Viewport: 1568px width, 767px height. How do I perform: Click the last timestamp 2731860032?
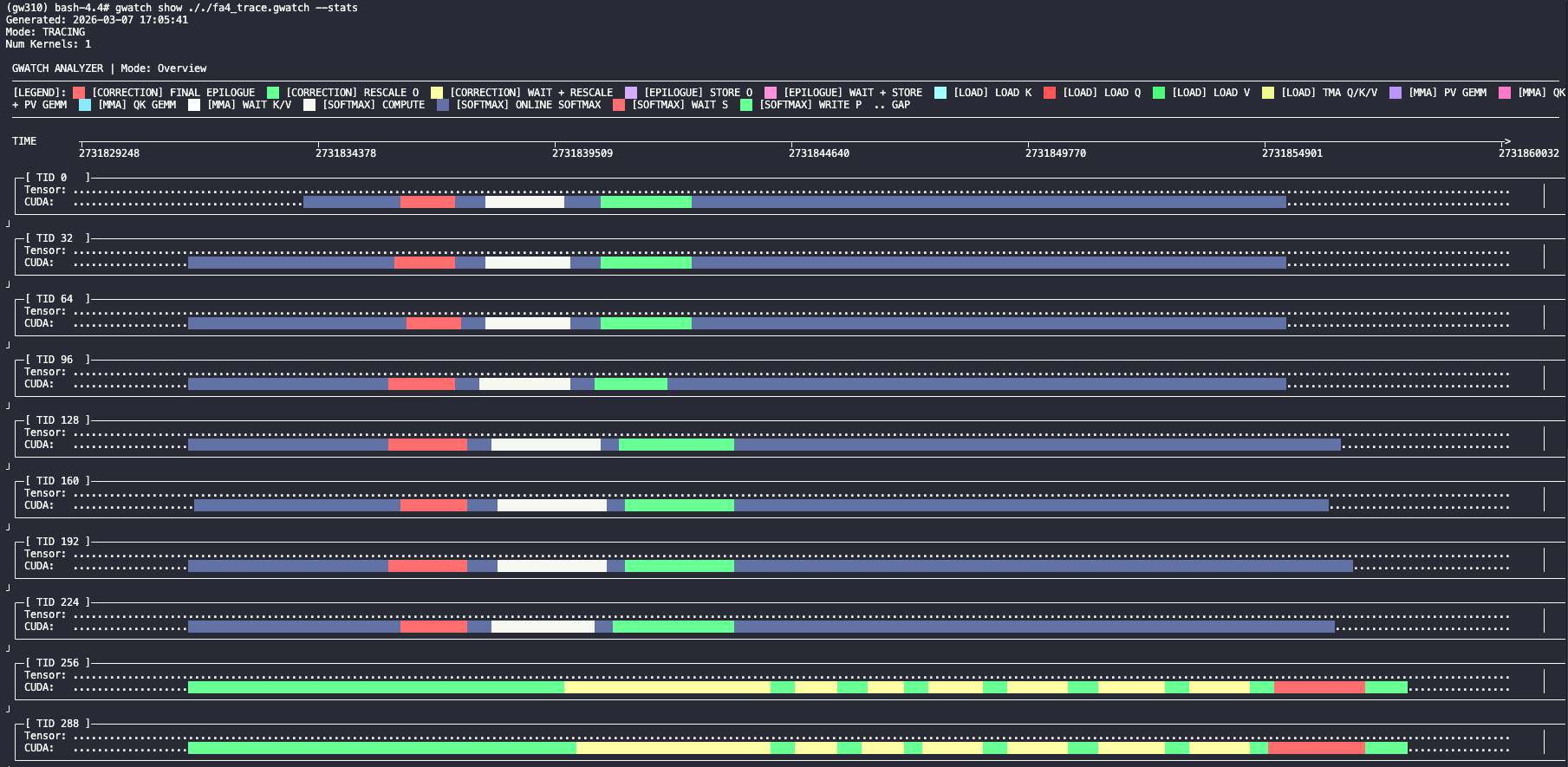(1528, 153)
